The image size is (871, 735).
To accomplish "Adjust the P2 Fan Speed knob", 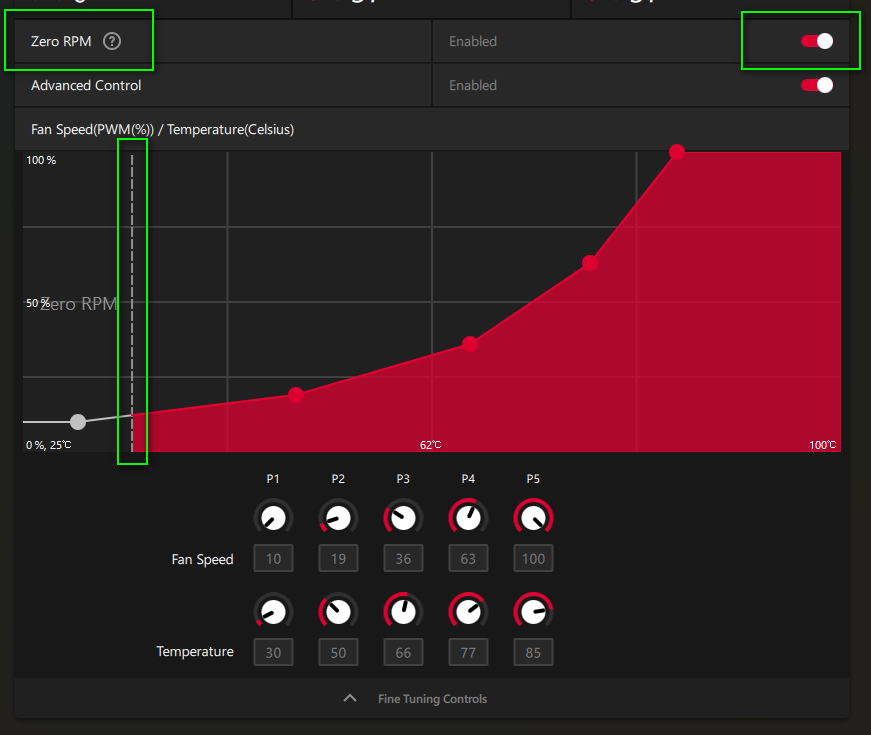I will [x=338, y=518].
